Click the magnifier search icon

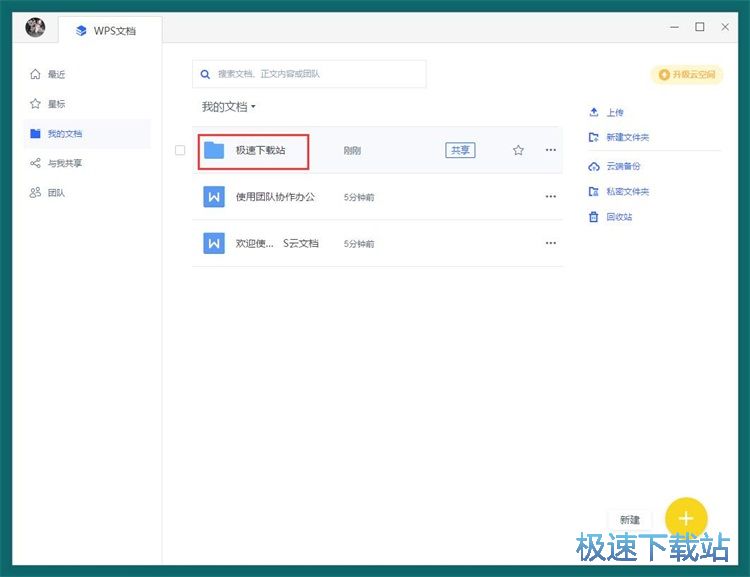click(205, 74)
